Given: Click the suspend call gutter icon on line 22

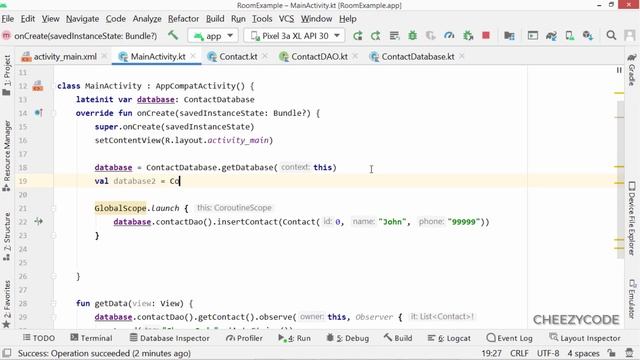Looking at the screenshot, I should point(38,222).
